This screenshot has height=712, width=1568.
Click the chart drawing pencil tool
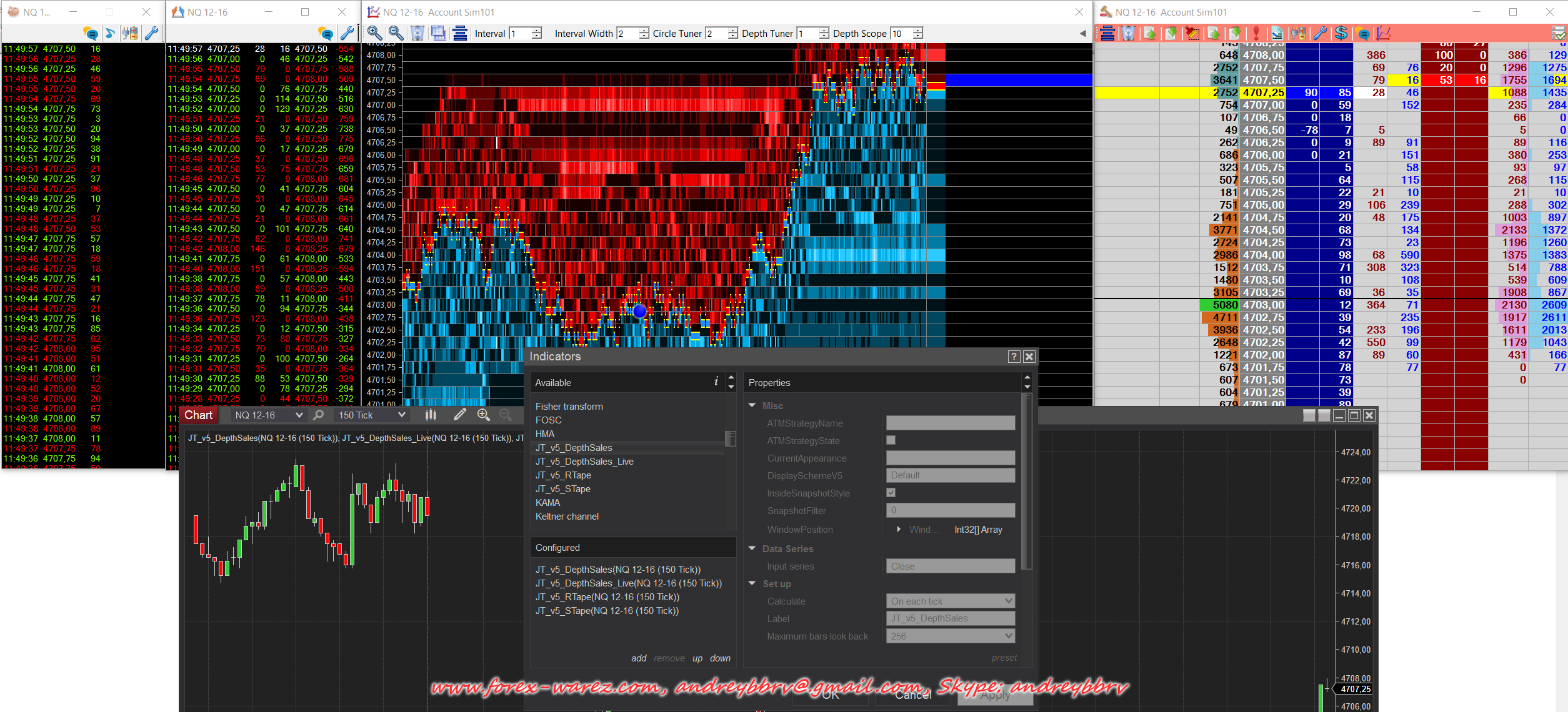point(459,415)
